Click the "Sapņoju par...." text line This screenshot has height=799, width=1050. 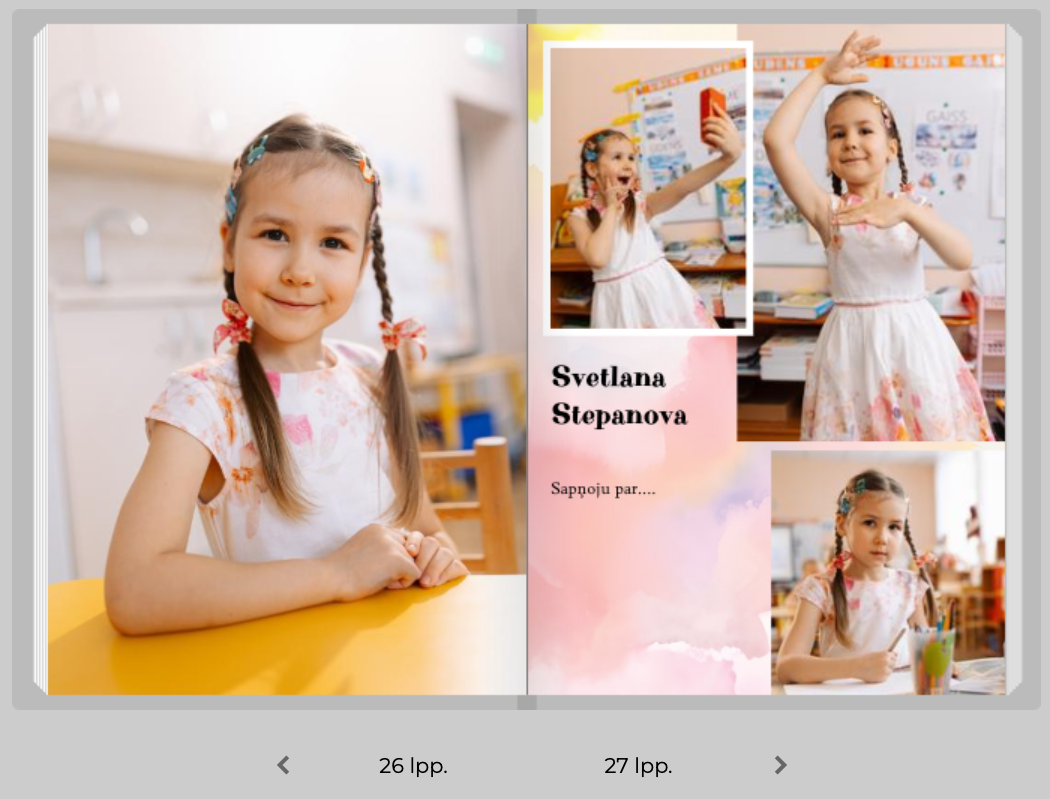tap(603, 490)
